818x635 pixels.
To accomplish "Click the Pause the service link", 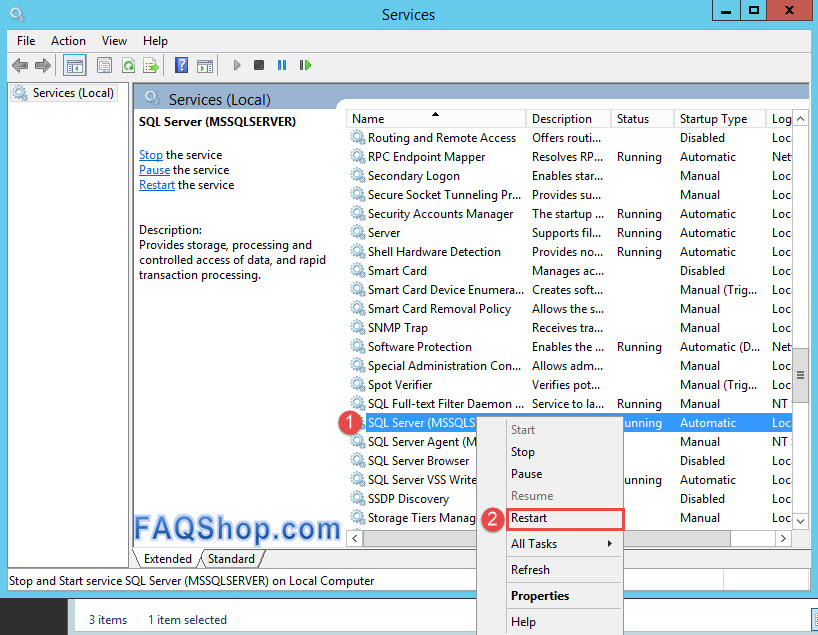I will pyautogui.click(x=154, y=170).
